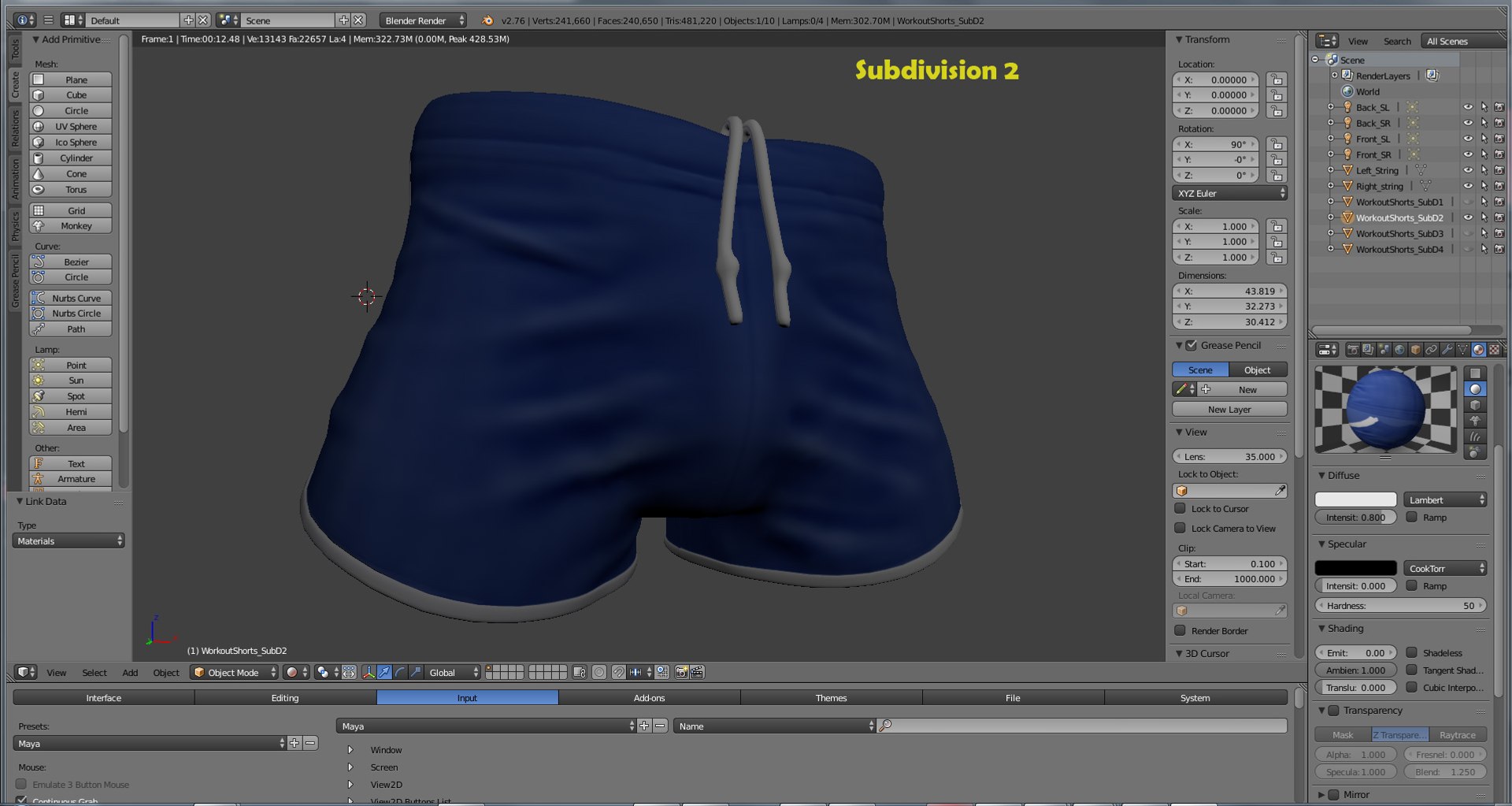
Task: Expand WorkoutShorts_SubD3 in the outliner
Action: click(1331, 233)
